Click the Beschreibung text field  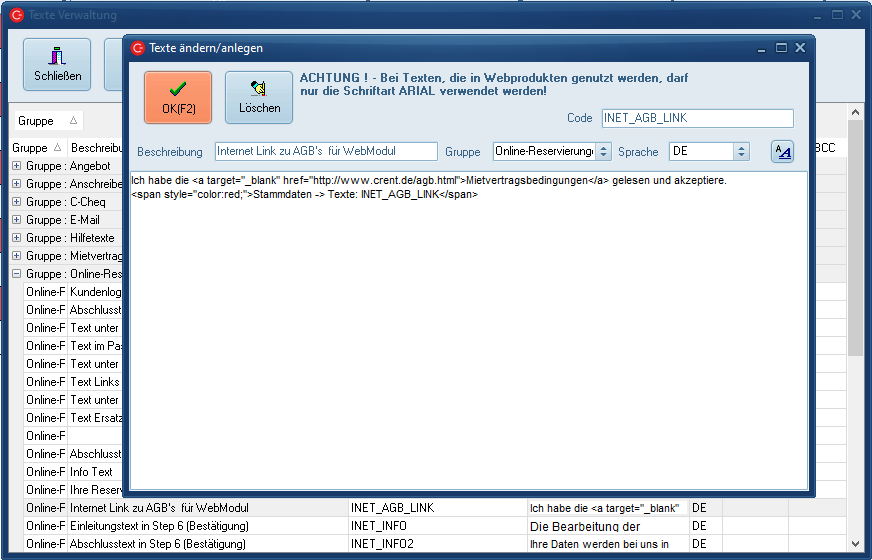[x=326, y=152]
